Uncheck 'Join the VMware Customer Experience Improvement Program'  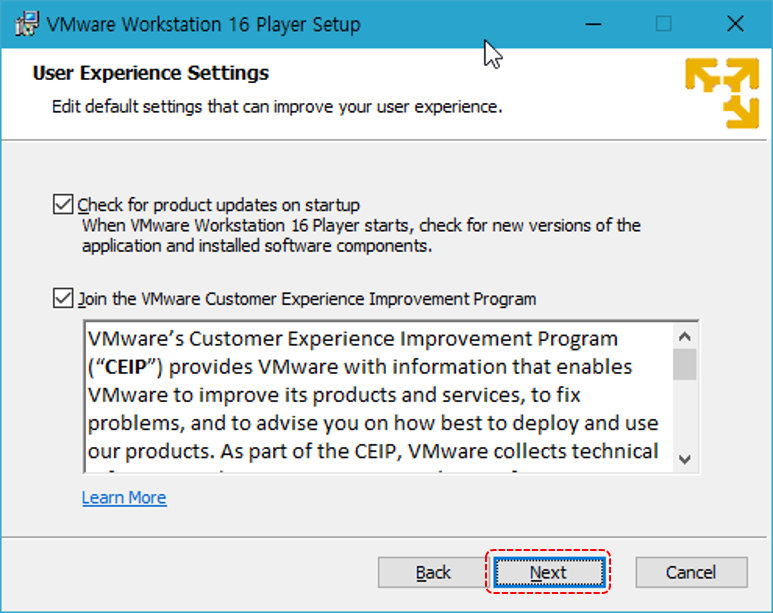pos(63,298)
